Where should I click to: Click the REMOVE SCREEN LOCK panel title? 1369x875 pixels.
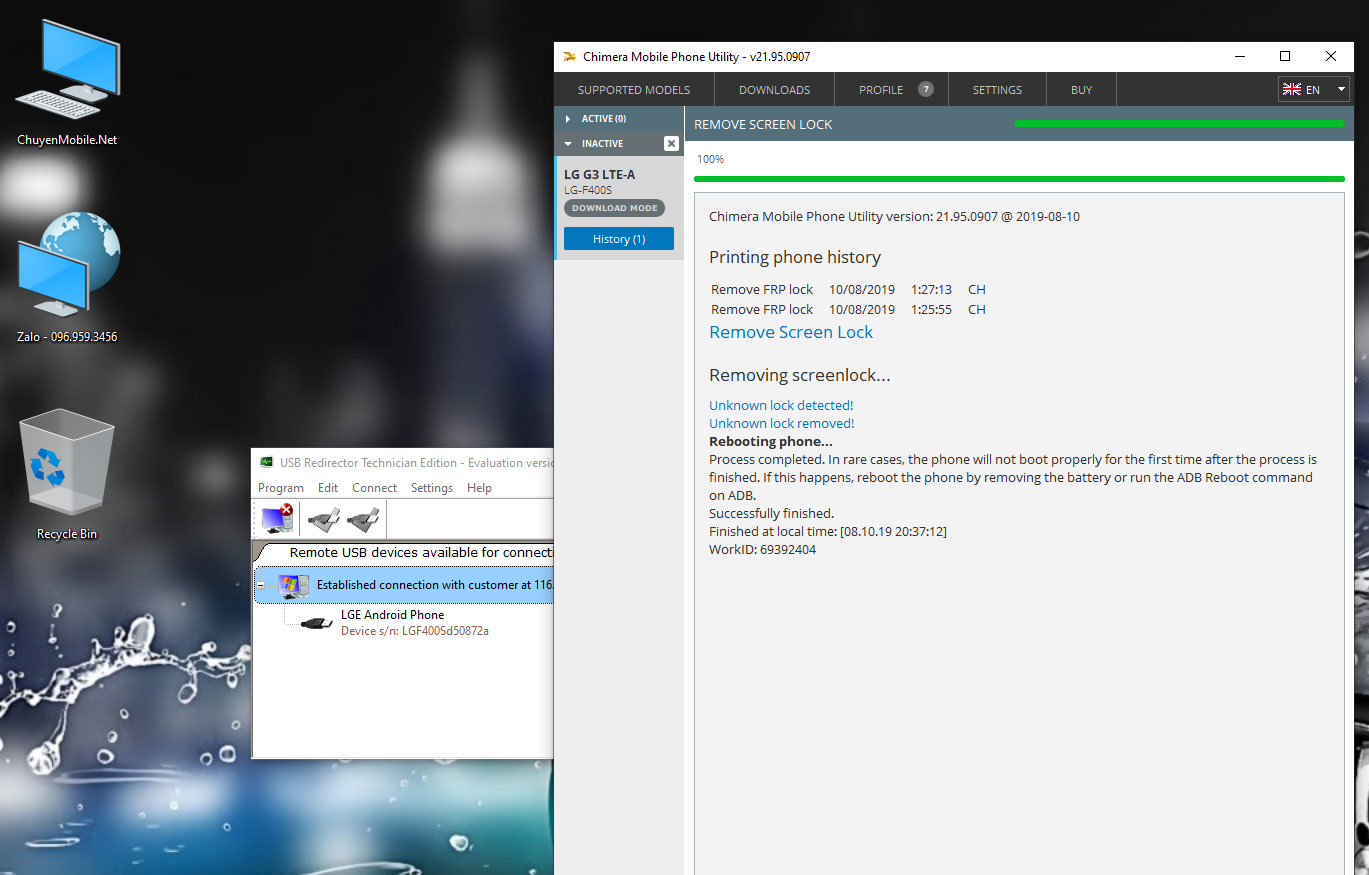pos(763,124)
